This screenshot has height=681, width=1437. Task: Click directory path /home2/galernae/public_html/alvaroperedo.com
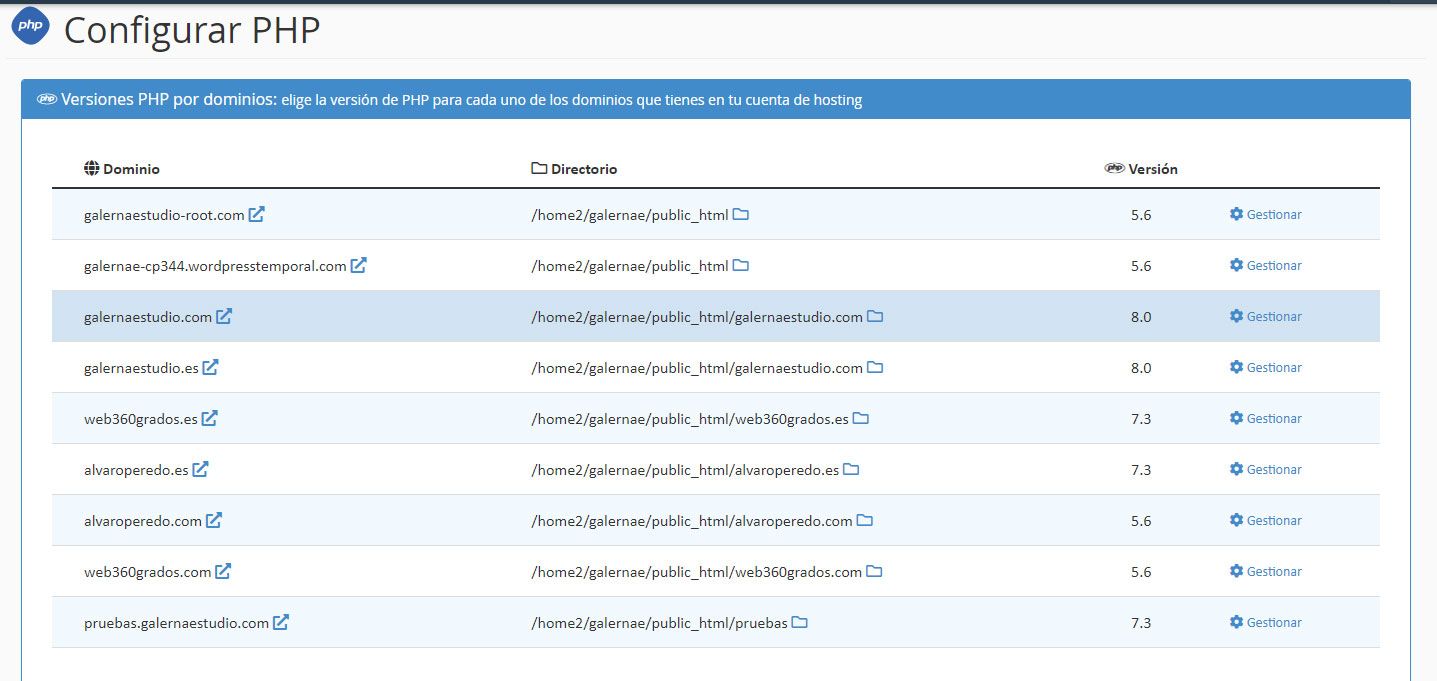(692, 521)
